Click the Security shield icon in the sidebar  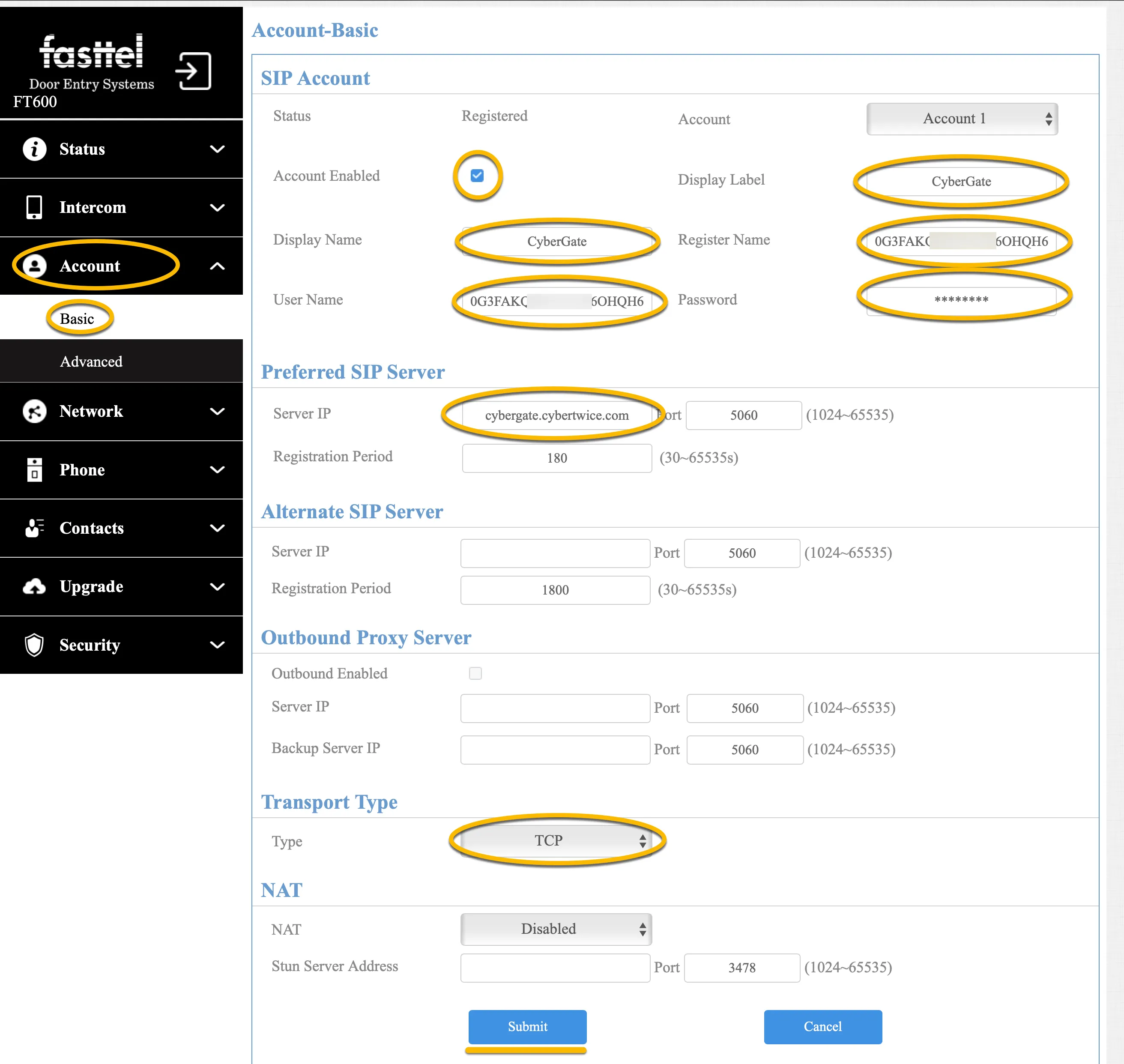tap(35, 645)
